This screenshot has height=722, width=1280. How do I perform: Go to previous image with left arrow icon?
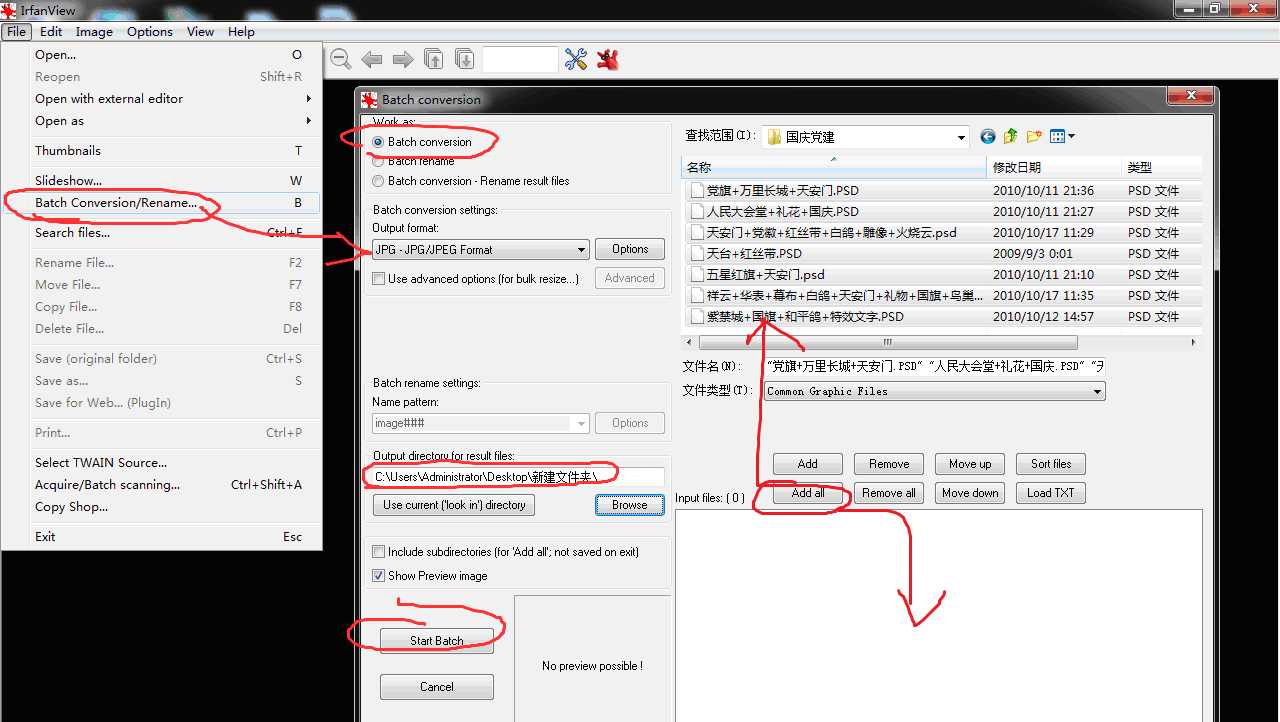tap(372, 60)
